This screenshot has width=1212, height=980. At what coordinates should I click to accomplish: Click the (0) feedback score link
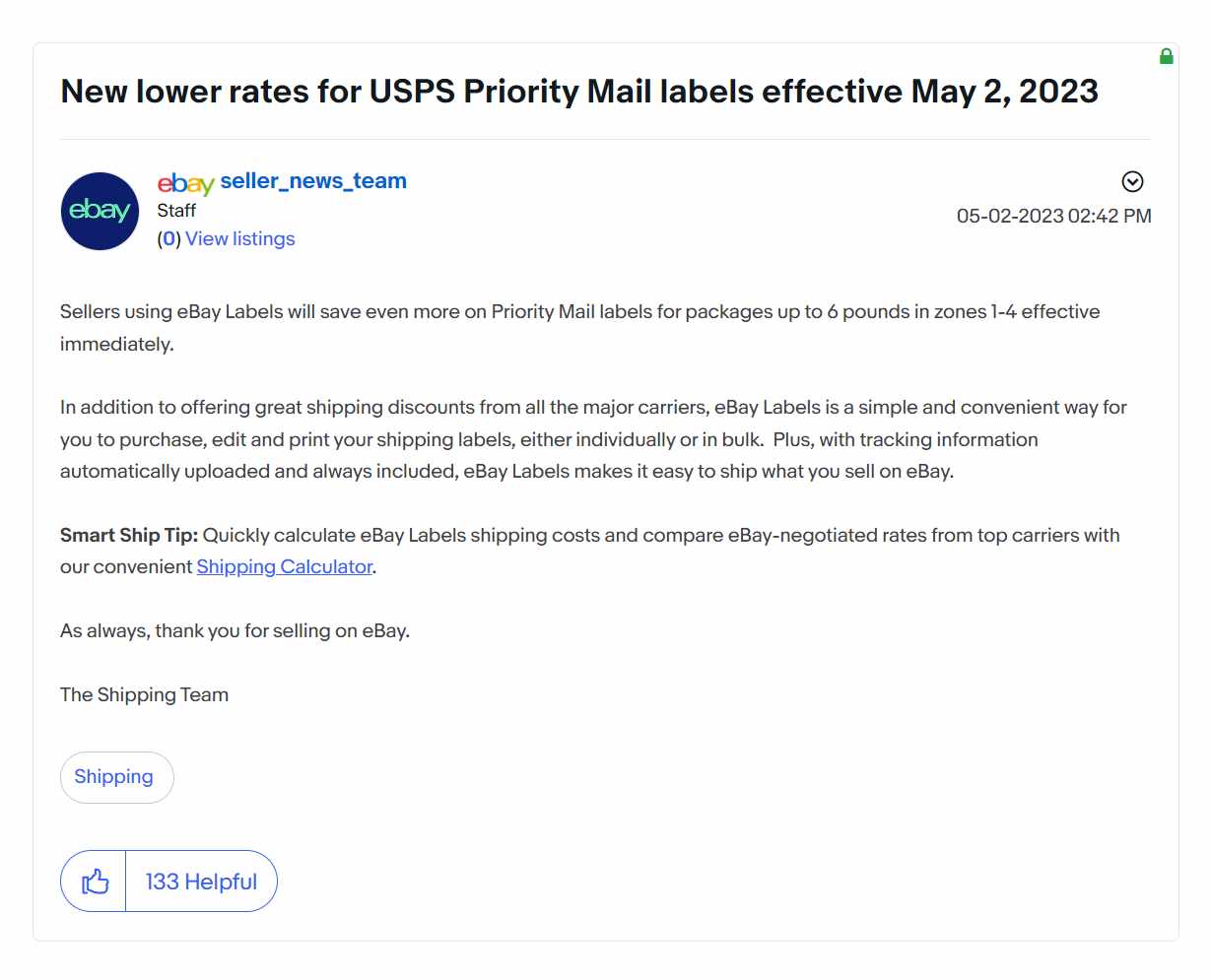[169, 239]
